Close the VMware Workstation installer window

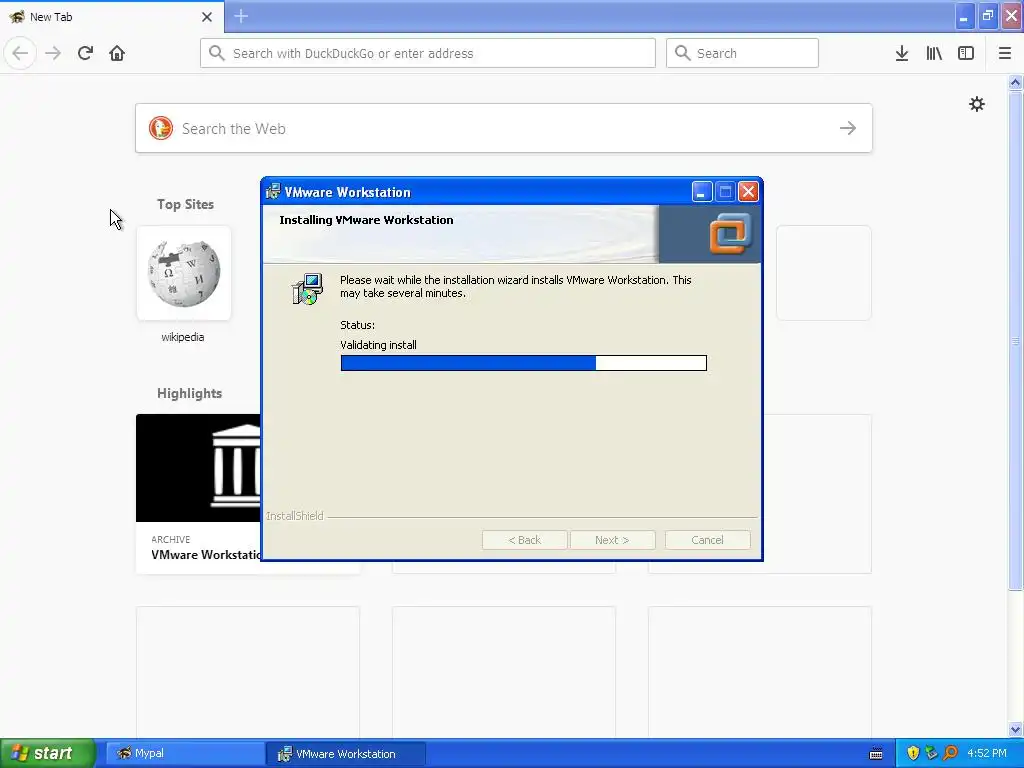[x=748, y=191]
